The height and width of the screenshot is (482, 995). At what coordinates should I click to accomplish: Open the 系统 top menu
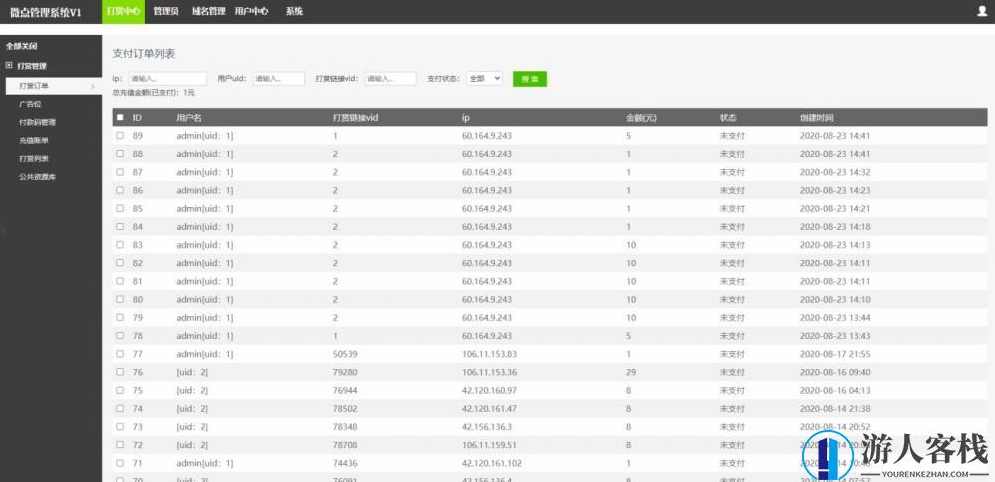click(x=294, y=11)
